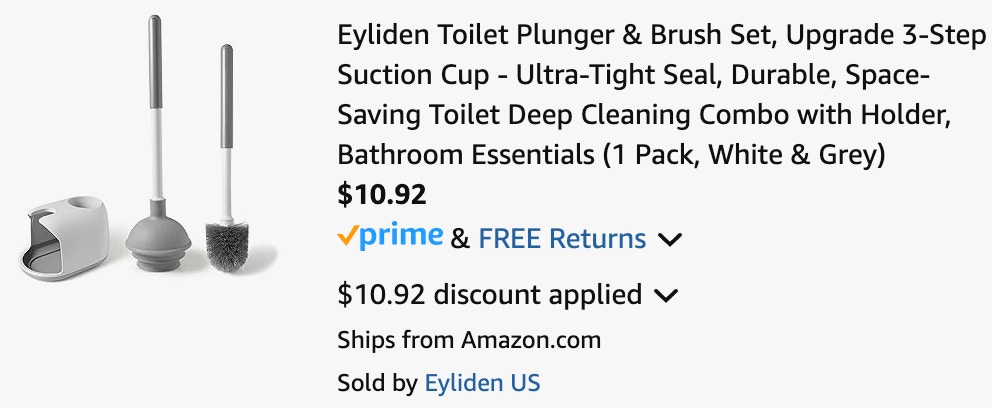Click the "Ships from Amazon.com" text
This screenshot has width=992, height=408.
tap(469, 339)
